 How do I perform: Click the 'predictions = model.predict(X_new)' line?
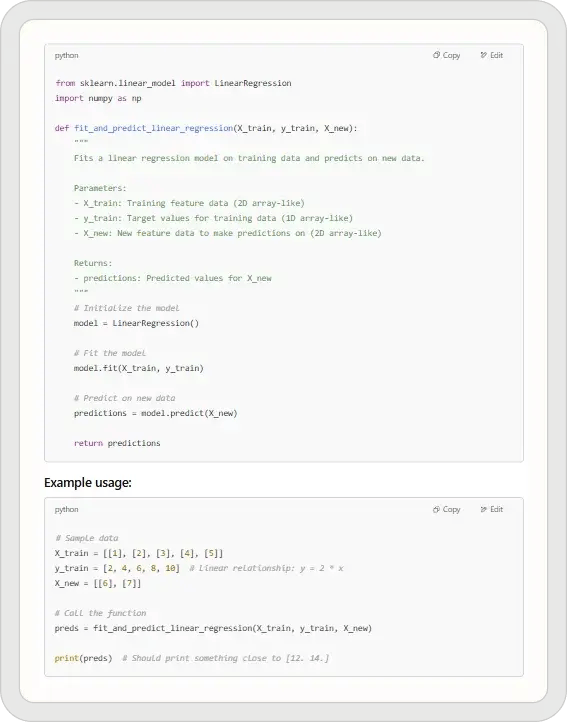click(156, 413)
